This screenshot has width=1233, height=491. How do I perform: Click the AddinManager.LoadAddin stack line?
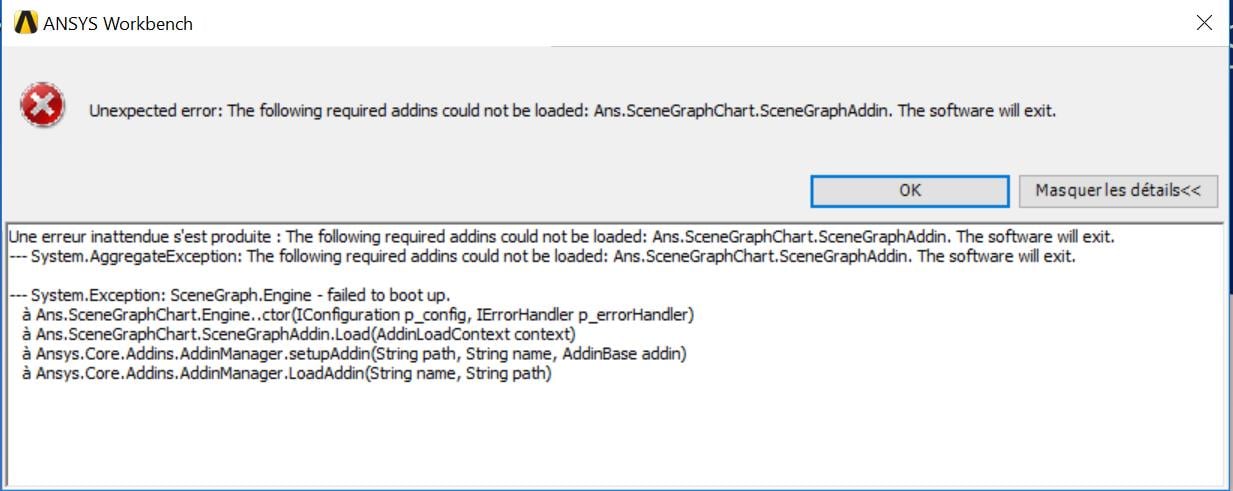point(290,374)
